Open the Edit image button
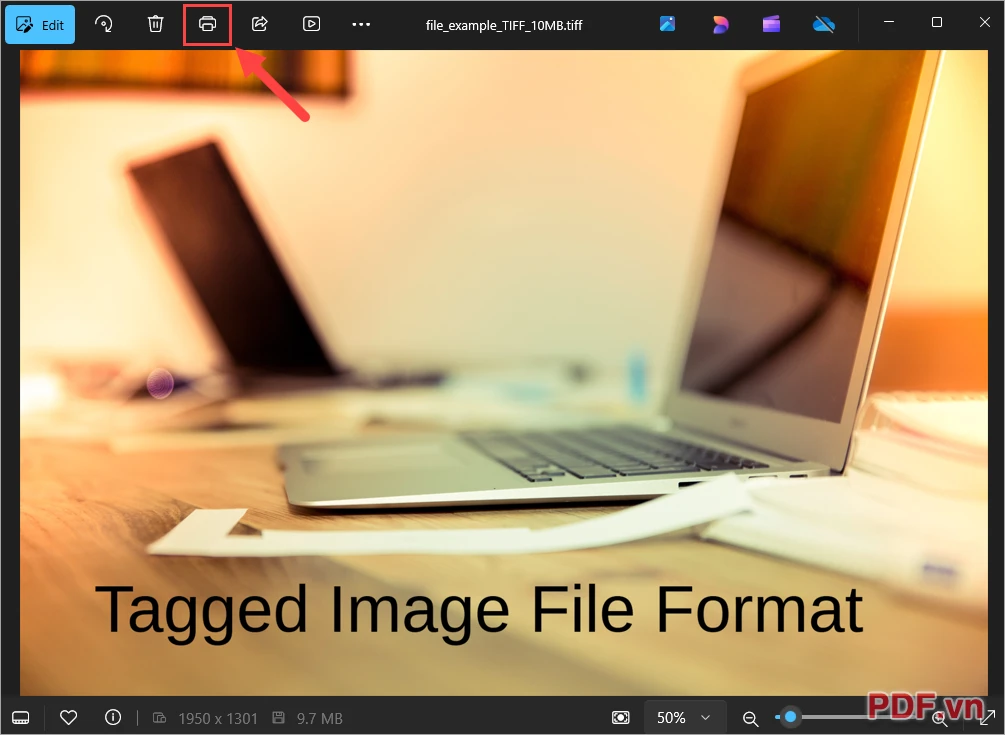Image resolution: width=1005 pixels, height=735 pixels. (x=40, y=25)
